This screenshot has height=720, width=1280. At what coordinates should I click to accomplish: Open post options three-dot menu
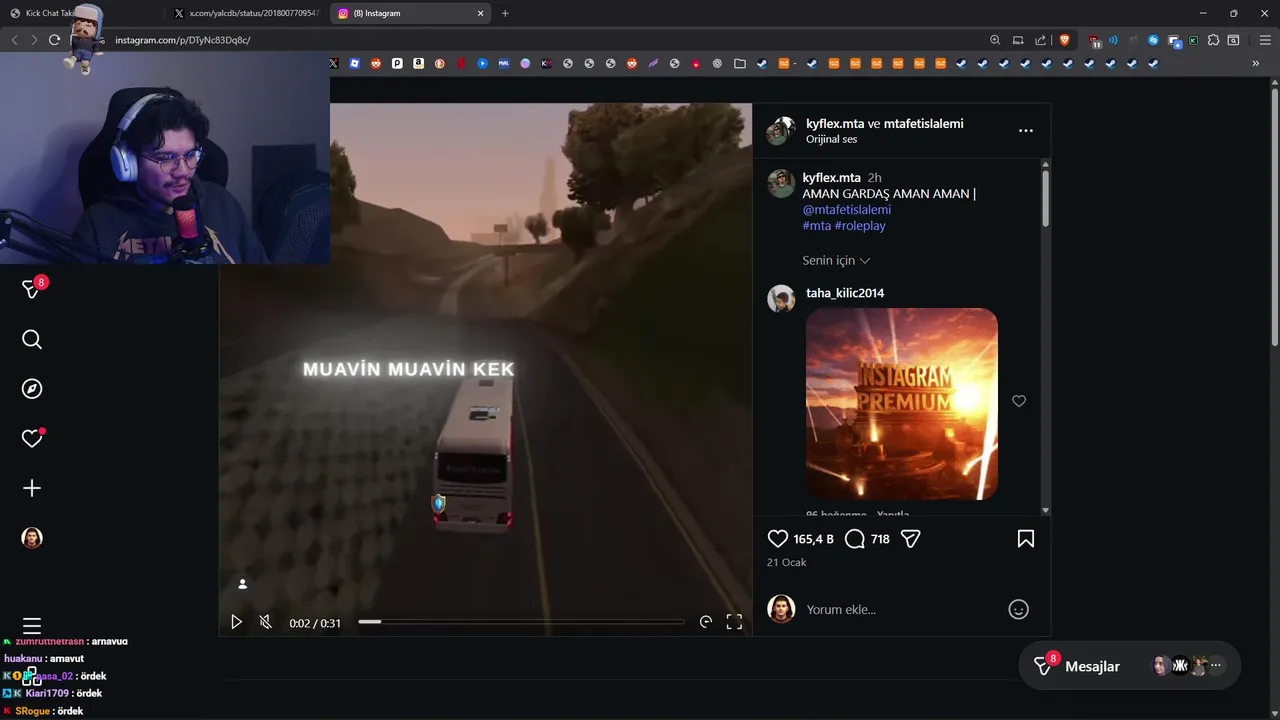click(1025, 131)
